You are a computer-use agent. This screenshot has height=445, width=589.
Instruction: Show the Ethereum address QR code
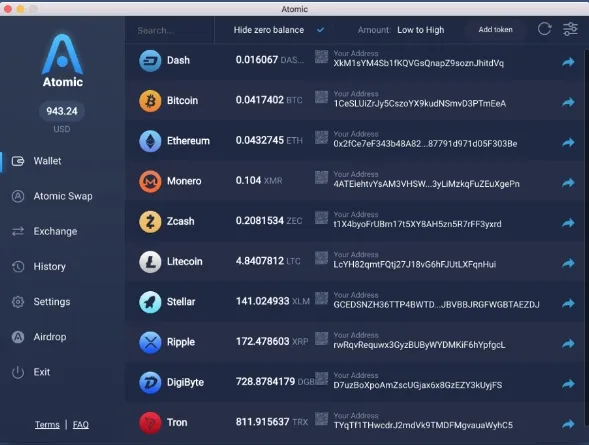pyautogui.click(x=321, y=137)
